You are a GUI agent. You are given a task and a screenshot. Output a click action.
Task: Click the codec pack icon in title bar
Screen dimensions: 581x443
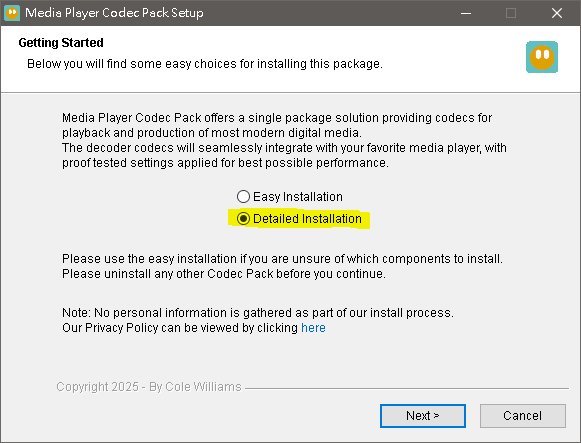coord(12,13)
